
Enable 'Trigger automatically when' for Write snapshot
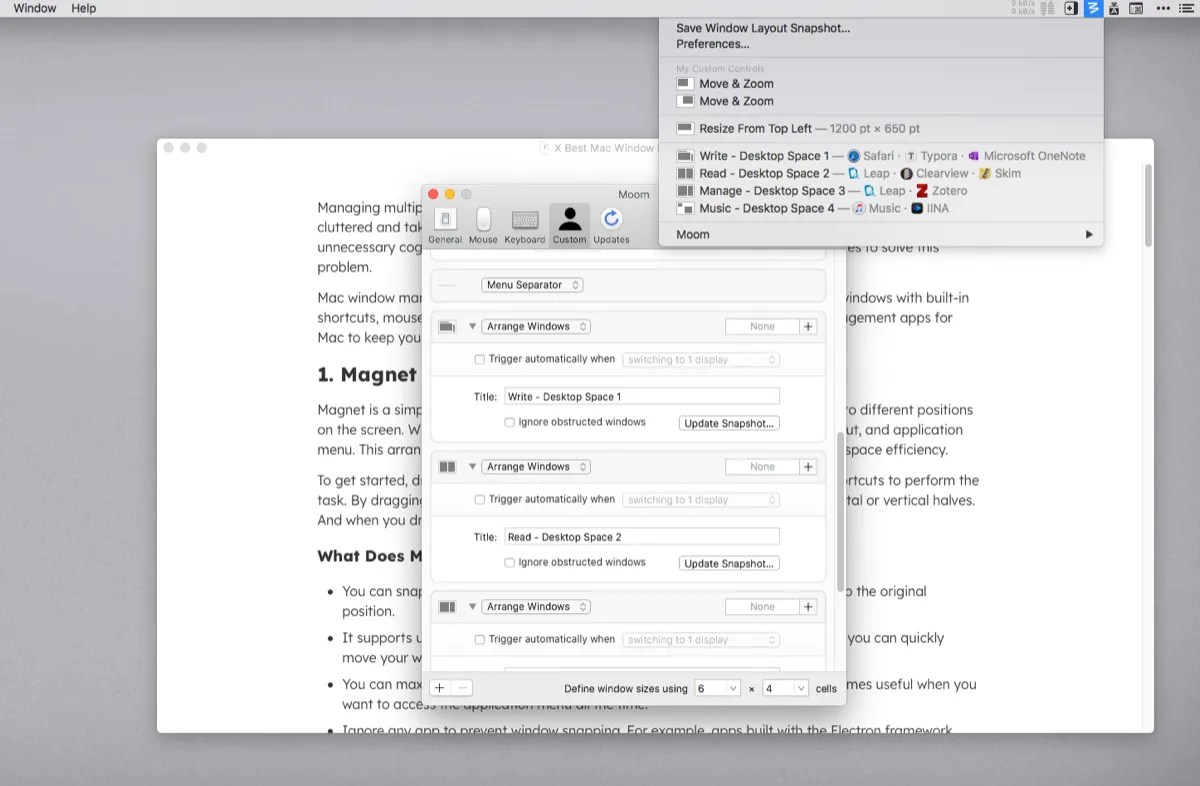(x=480, y=358)
